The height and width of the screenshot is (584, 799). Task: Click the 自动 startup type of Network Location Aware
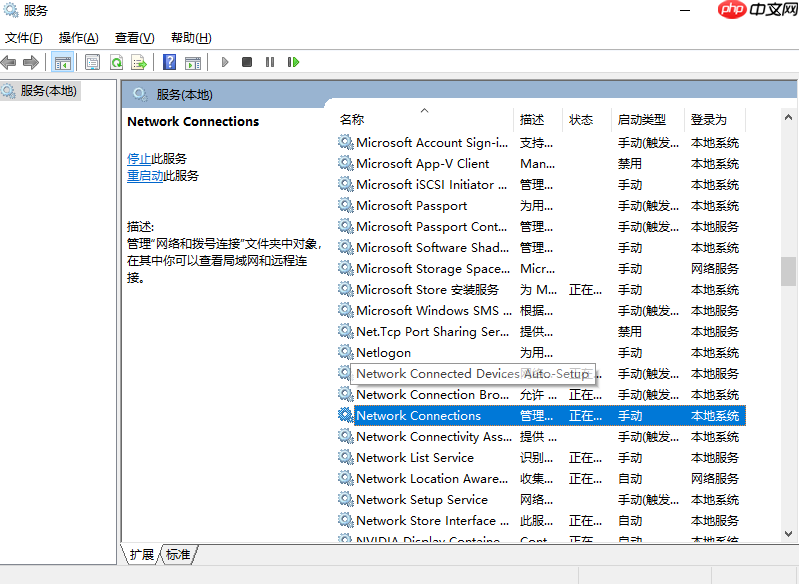pyautogui.click(x=630, y=479)
